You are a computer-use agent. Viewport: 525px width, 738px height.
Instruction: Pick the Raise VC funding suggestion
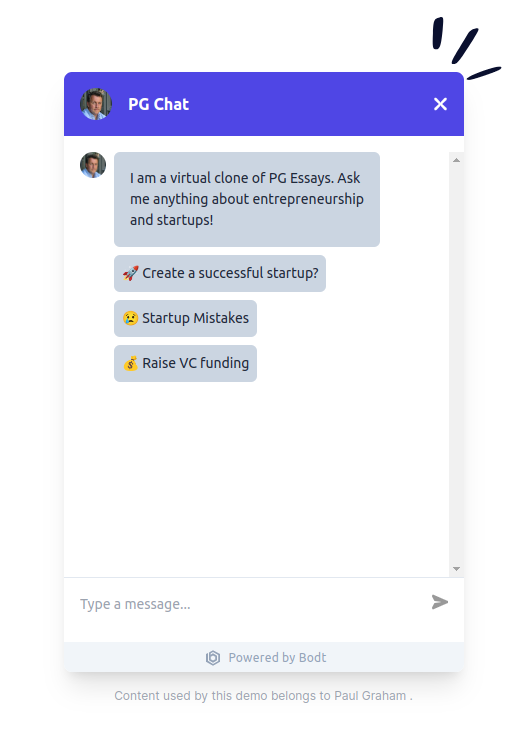[x=186, y=363]
